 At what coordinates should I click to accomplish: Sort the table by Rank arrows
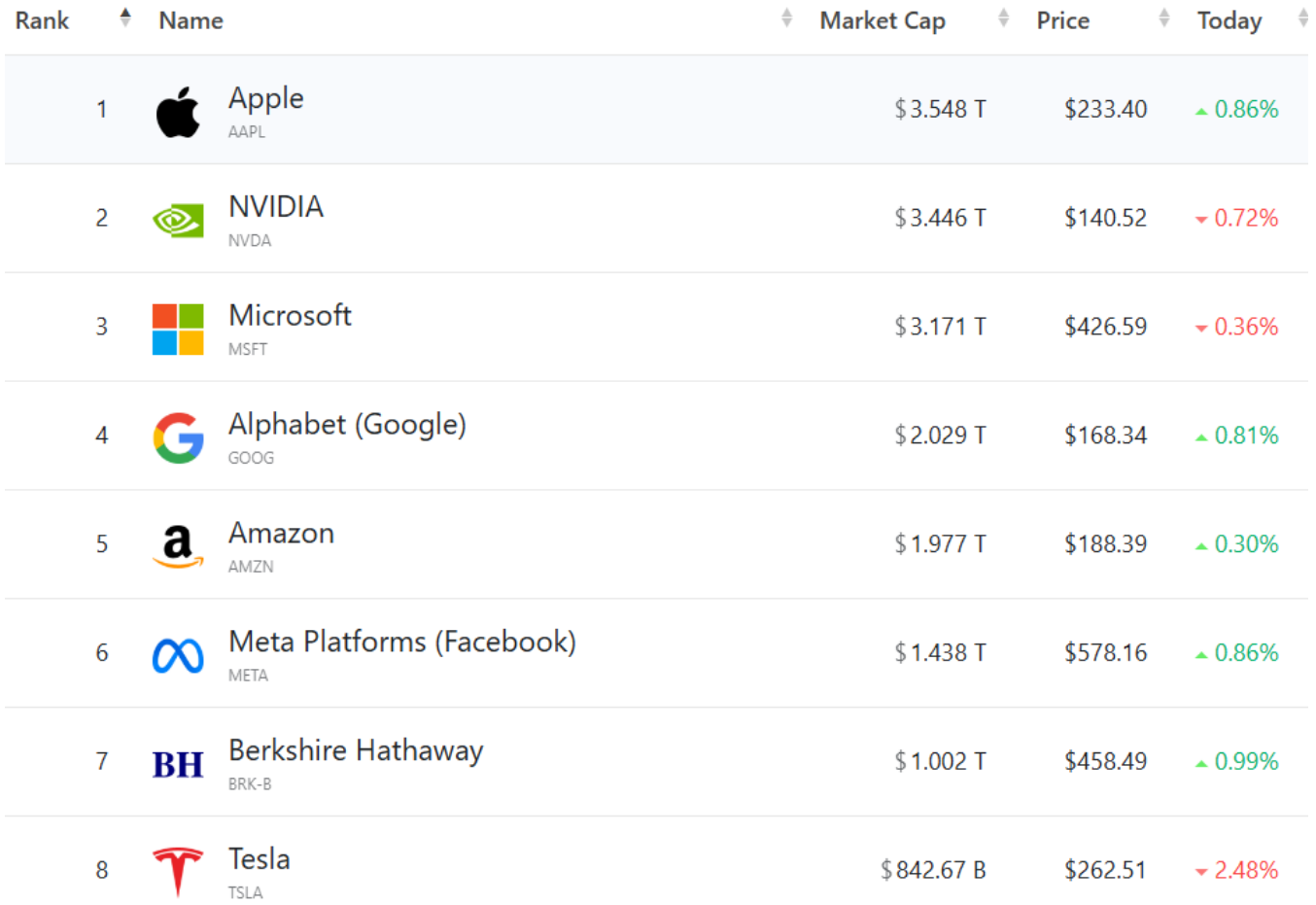coord(125,17)
